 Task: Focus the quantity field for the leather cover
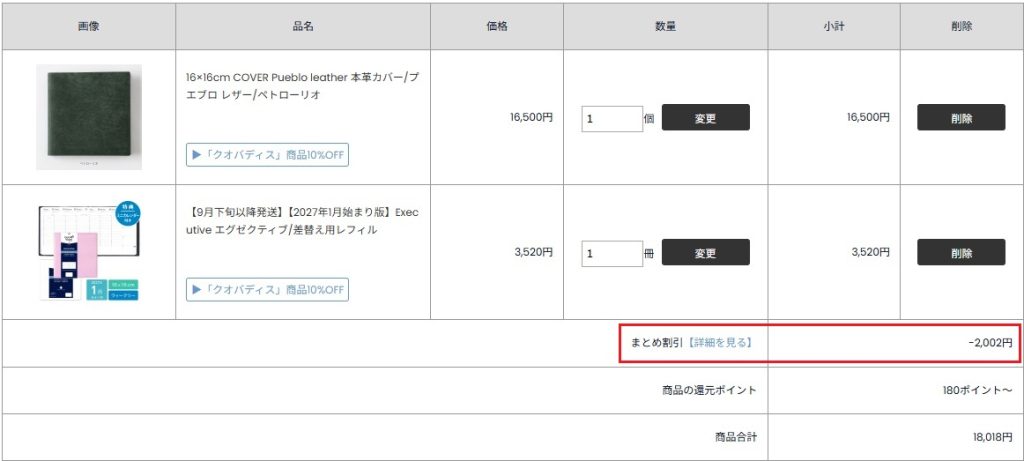pyautogui.click(x=612, y=119)
